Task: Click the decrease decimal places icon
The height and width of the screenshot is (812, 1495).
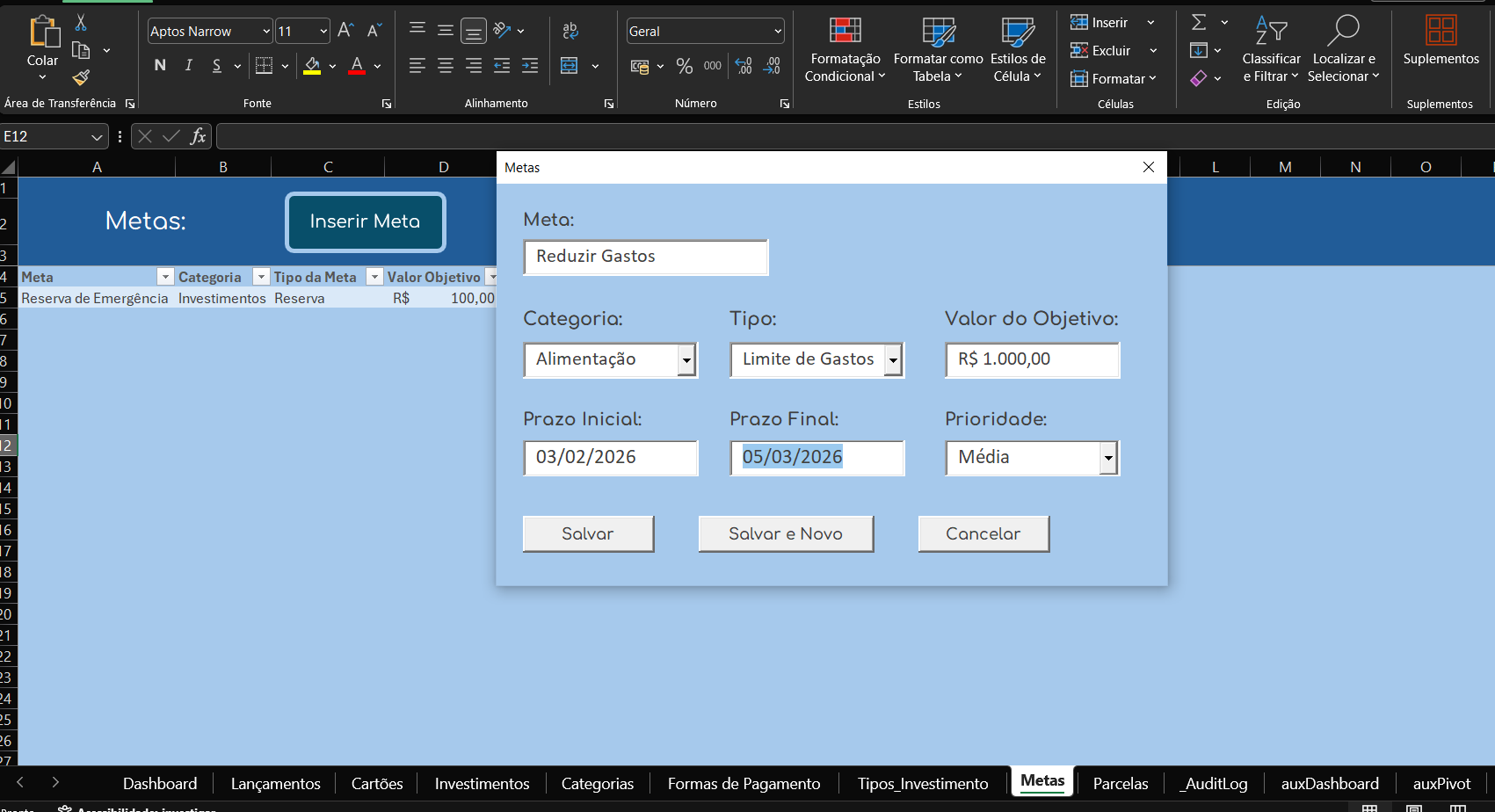Action: click(773, 66)
